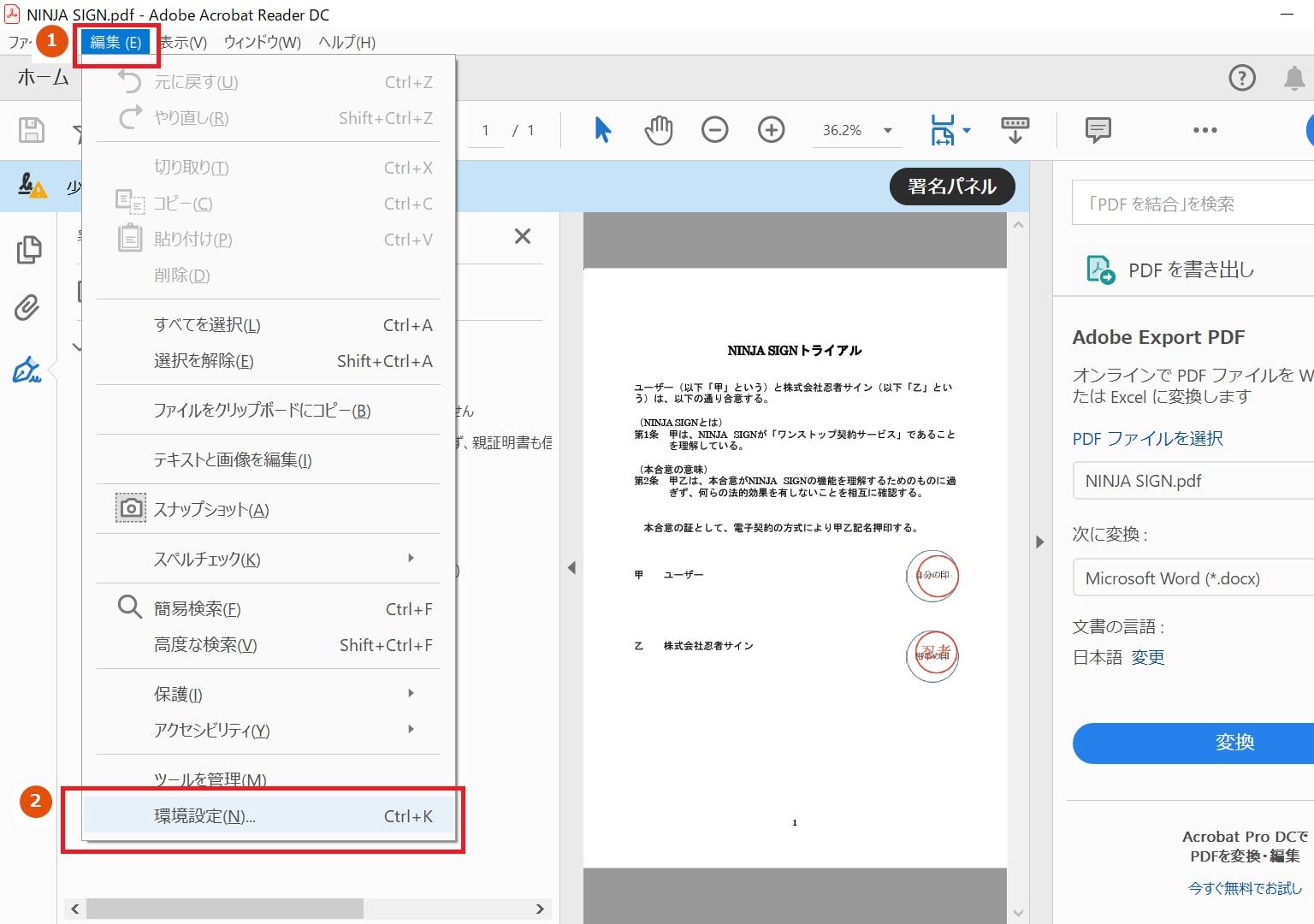Expand the 保護(I) submenu
1314x924 pixels.
(x=269, y=695)
